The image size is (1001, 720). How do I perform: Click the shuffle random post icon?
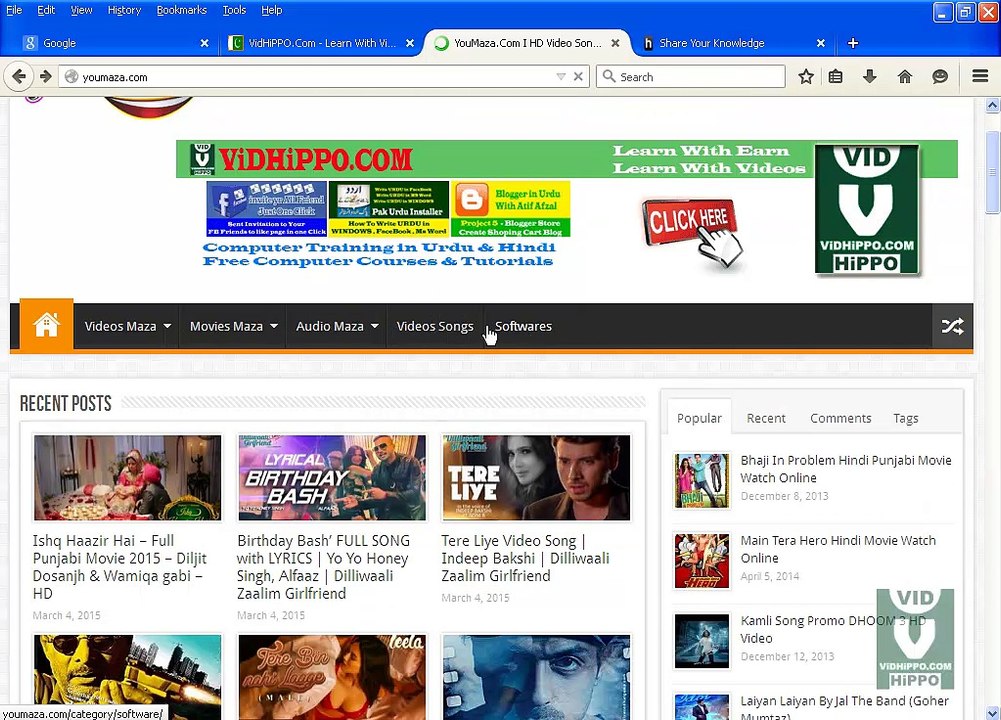click(952, 326)
